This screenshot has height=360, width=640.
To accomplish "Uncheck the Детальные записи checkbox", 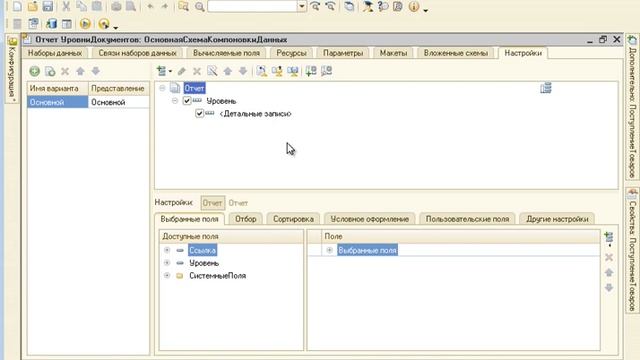I will click(x=199, y=113).
